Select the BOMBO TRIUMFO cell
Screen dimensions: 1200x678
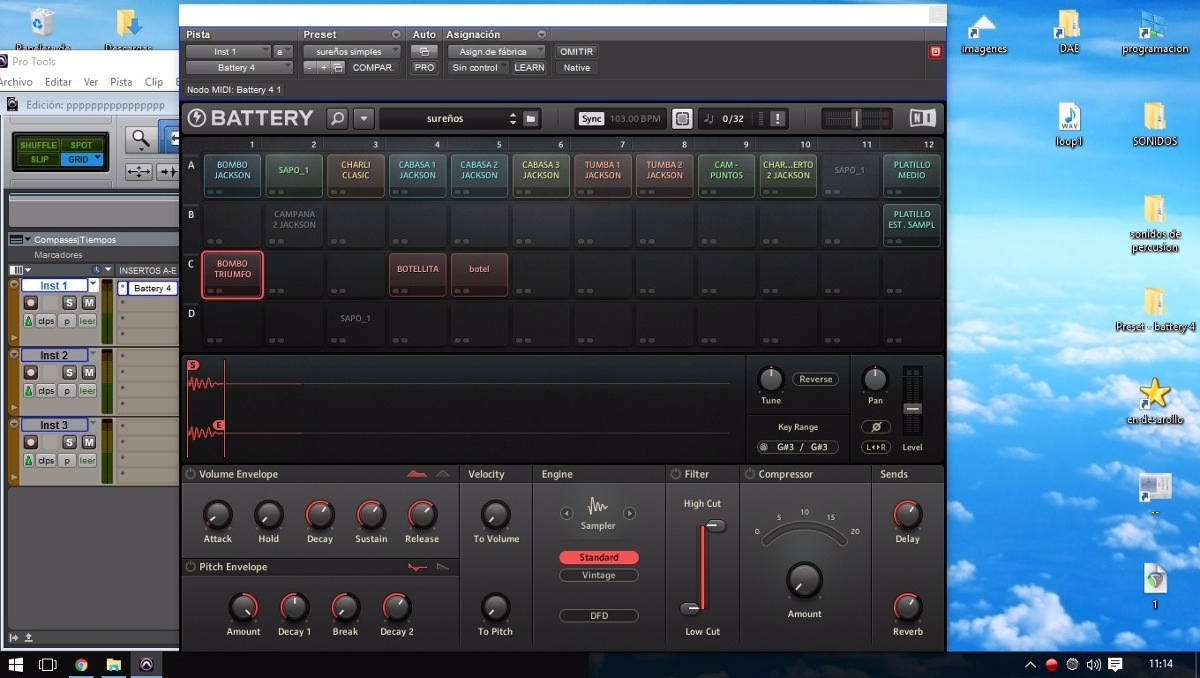click(x=232, y=274)
